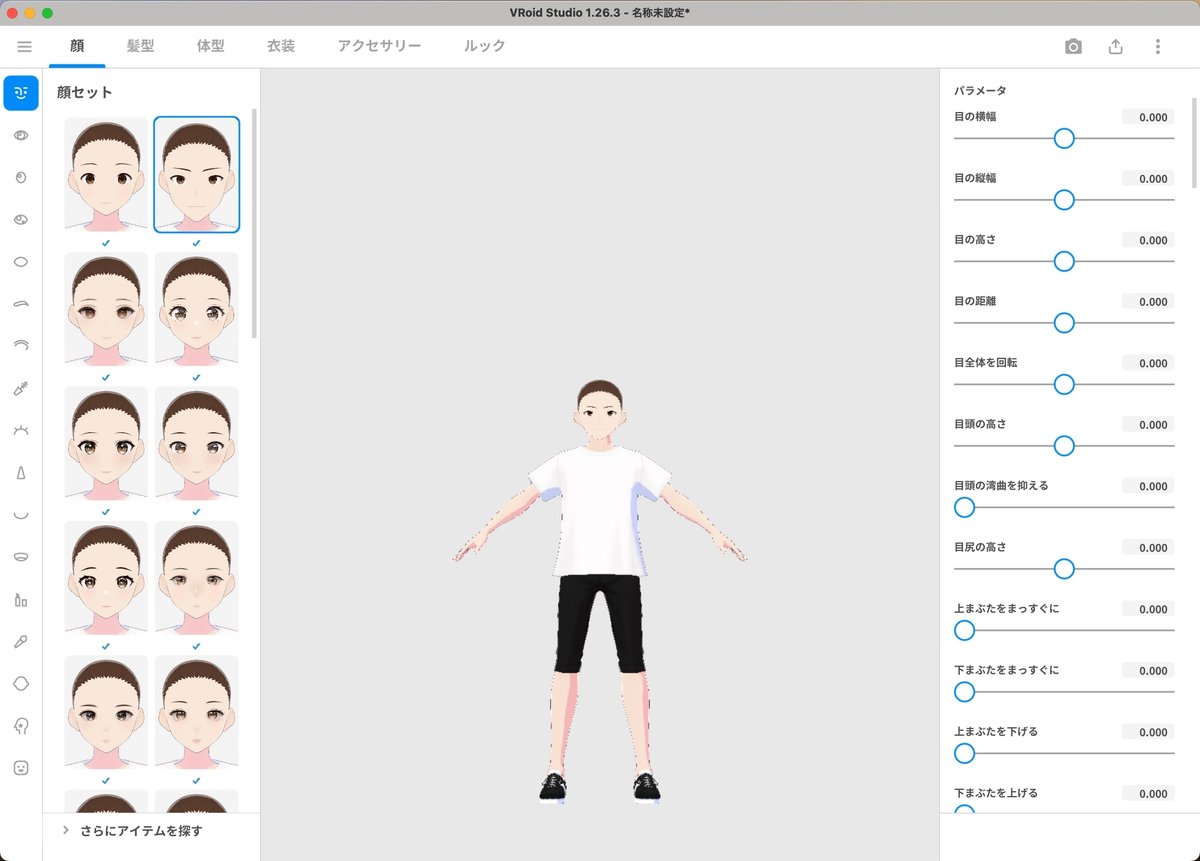Select the nose editing icon
The width and height of the screenshot is (1200, 861).
click(x=21, y=472)
